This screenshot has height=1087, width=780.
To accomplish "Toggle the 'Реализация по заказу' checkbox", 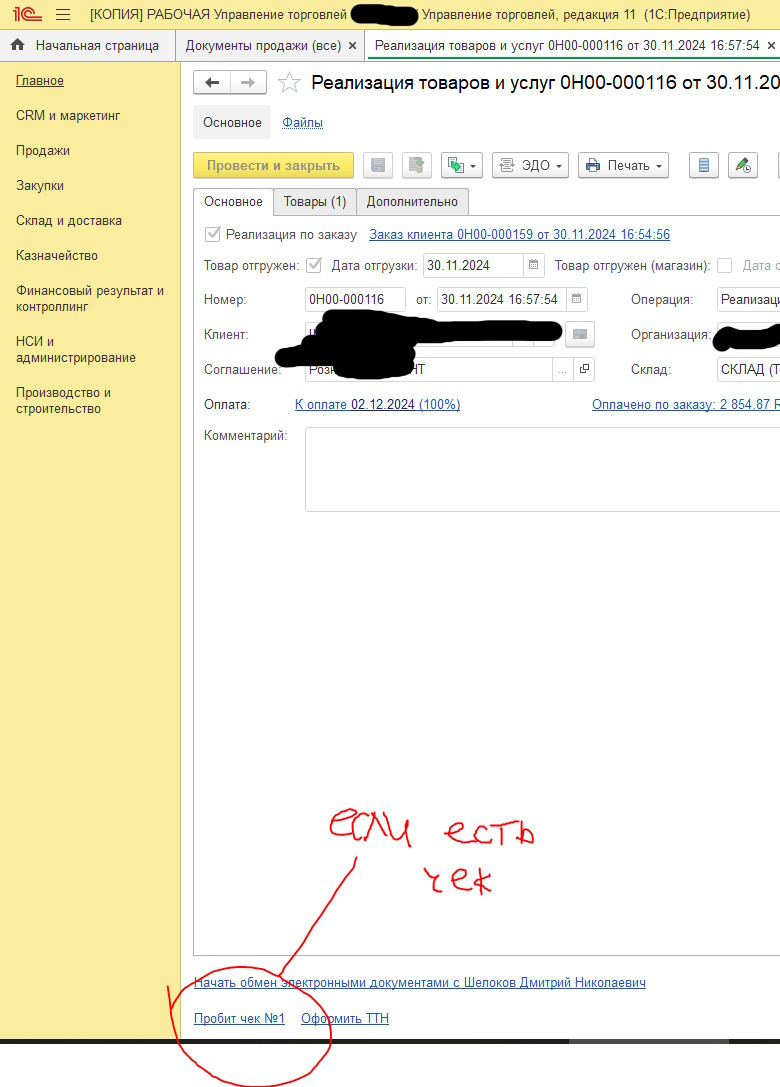I will click(x=212, y=234).
